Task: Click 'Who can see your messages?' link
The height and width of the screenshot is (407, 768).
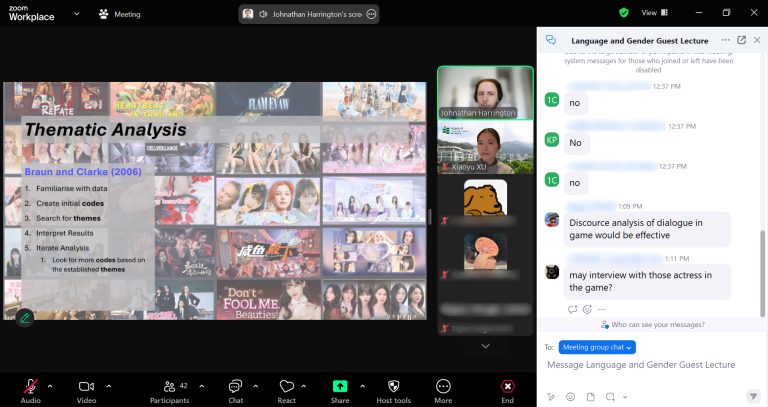Action: (652, 324)
